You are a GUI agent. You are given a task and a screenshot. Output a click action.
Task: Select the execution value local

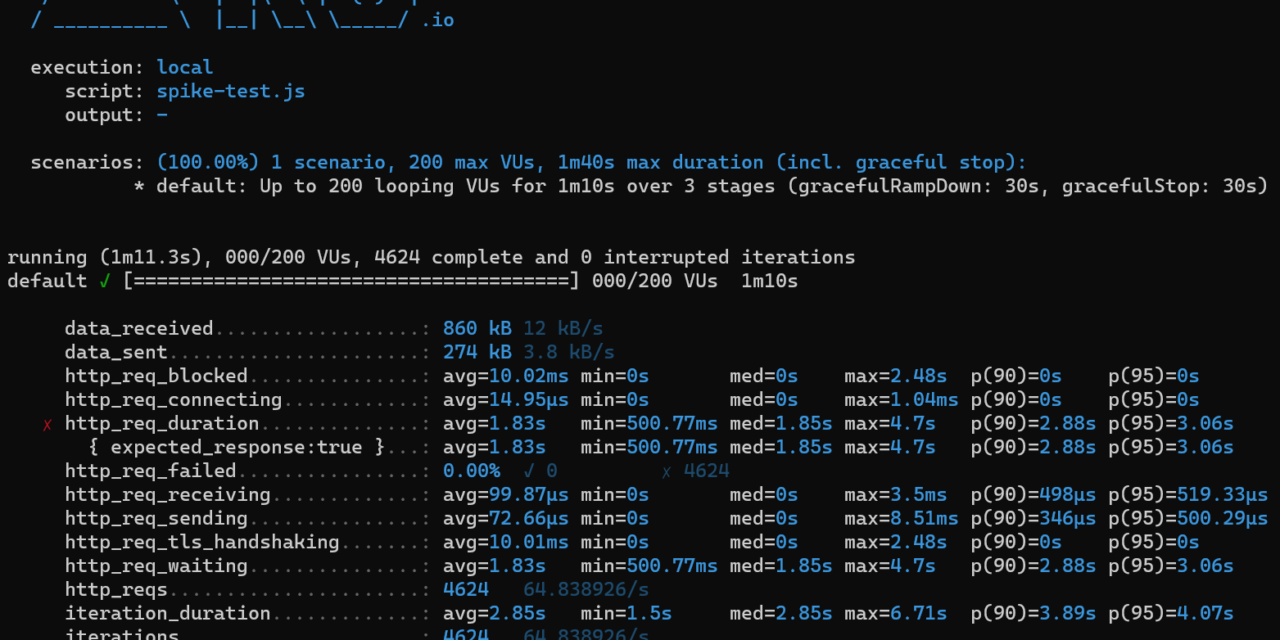[x=185, y=67]
